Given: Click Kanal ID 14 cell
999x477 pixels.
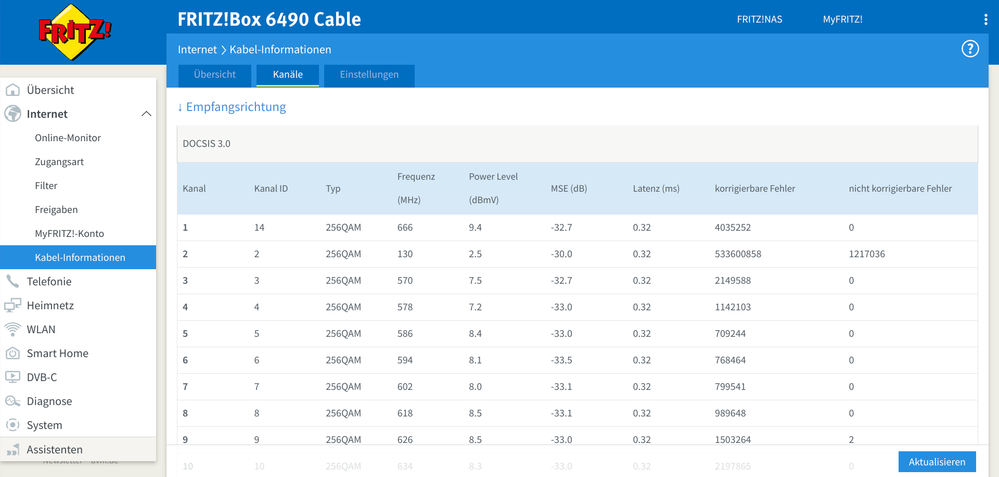Looking at the screenshot, I should (259, 227).
